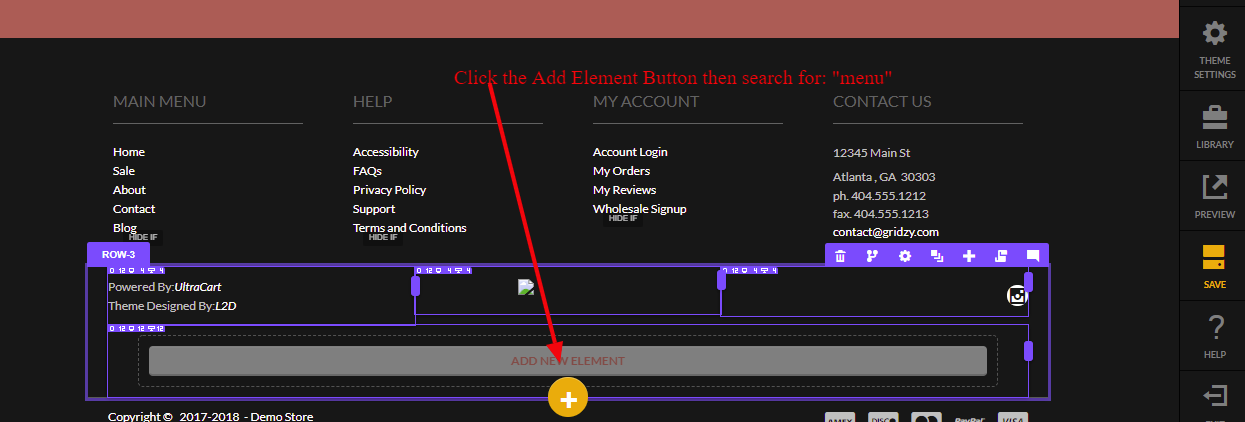Click the Wholesale Signup link
The height and width of the screenshot is (422, 1245).
click(x=640, y=209)
